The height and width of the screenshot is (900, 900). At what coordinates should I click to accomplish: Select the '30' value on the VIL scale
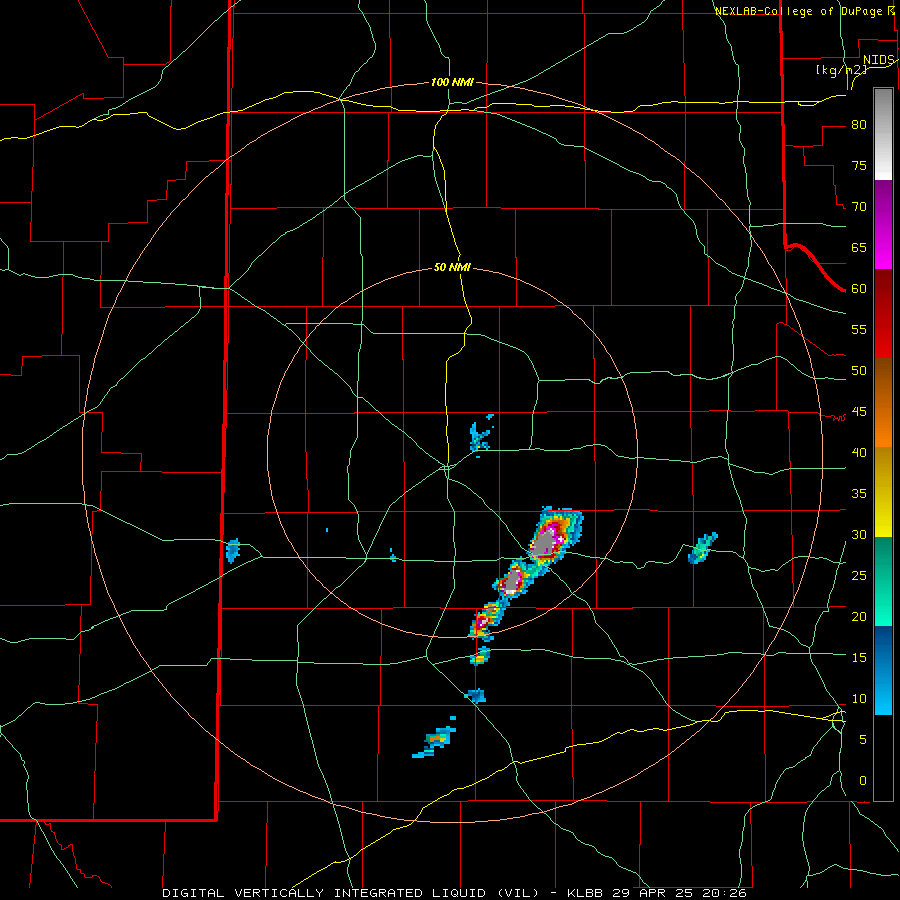tap(859, 534)
